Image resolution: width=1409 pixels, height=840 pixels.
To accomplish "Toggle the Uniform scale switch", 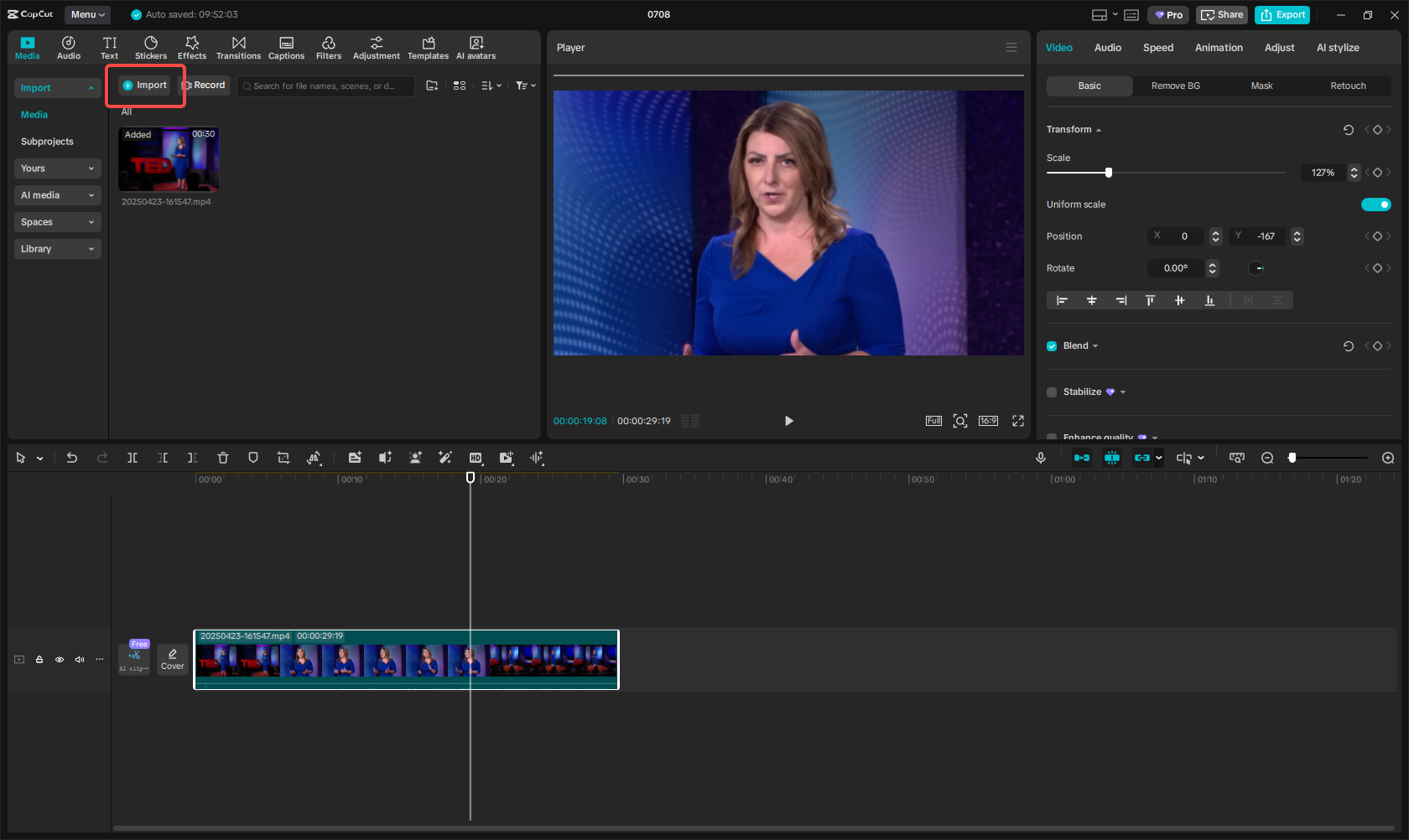I will 1375,205.
